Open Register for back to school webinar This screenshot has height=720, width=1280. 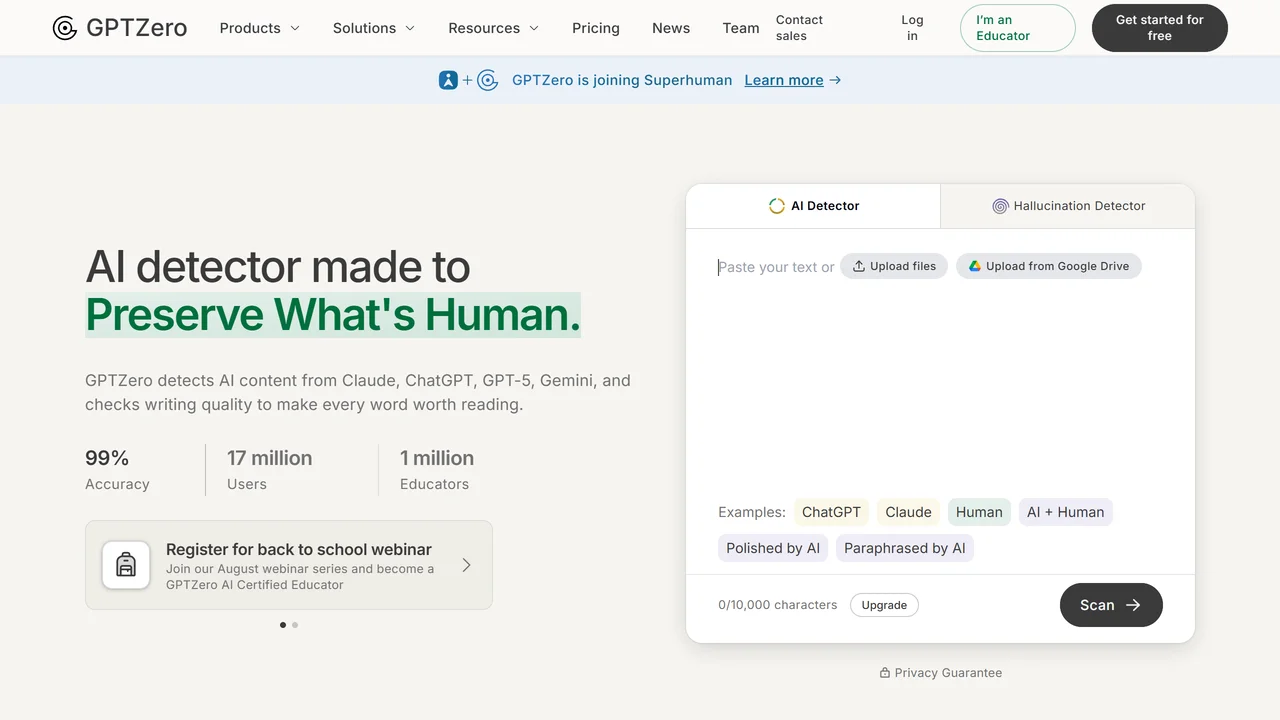point(289,565)
